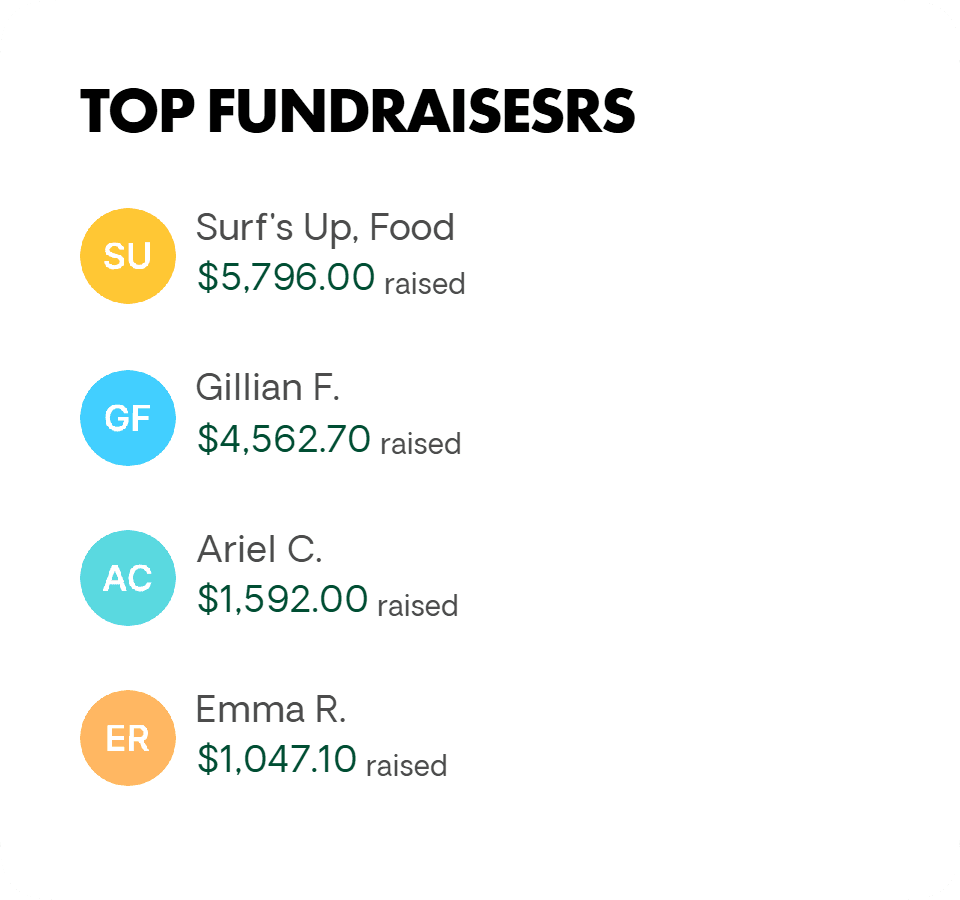Click 'raised' label beside Emma's amount

[407, 766]
